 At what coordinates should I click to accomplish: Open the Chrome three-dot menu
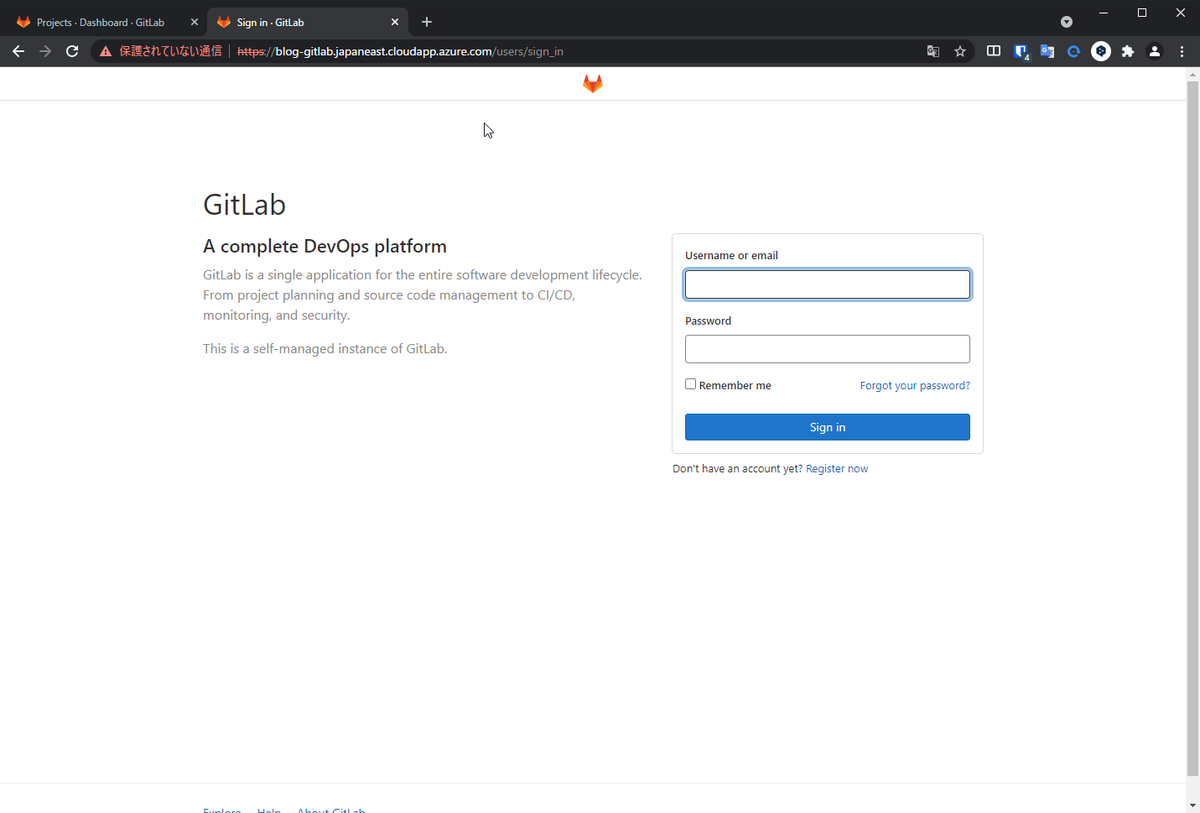pos(1181,51)
